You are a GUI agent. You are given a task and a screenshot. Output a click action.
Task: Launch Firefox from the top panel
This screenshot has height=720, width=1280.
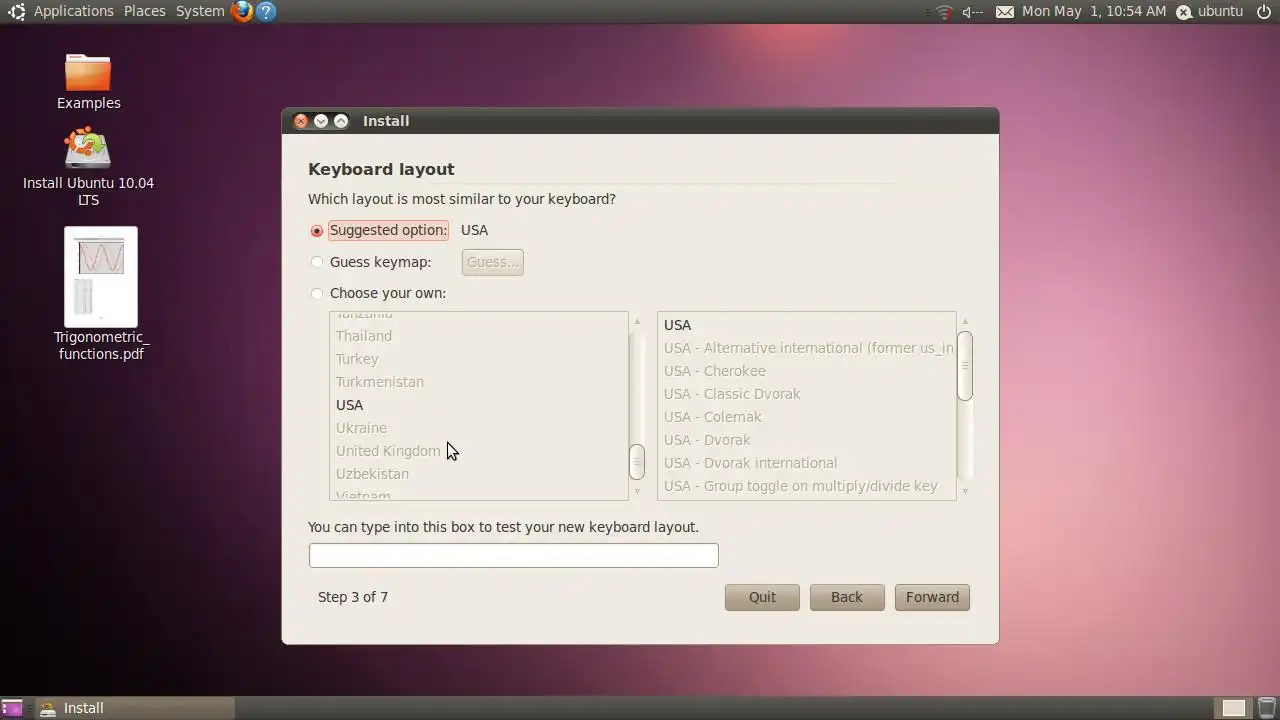tap(241, 11)
